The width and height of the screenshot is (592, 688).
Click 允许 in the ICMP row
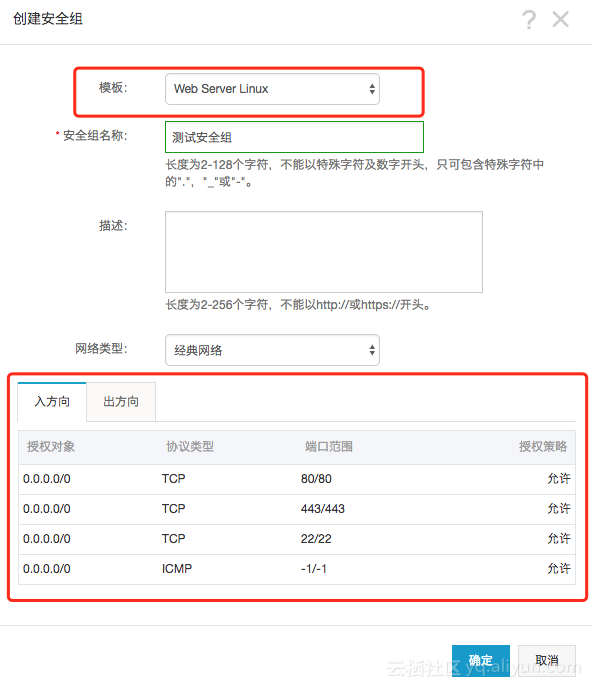click(x=559, y=569)
